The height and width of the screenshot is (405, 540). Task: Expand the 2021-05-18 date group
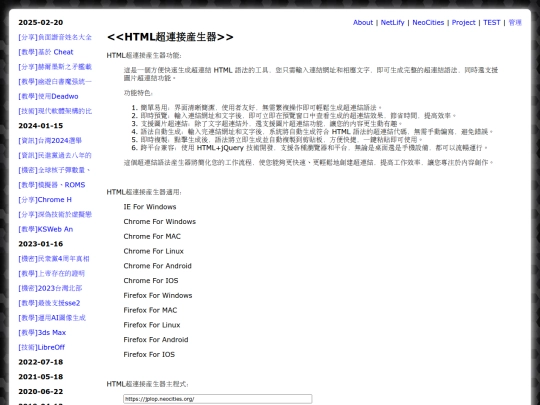click(x=41, y=377)
